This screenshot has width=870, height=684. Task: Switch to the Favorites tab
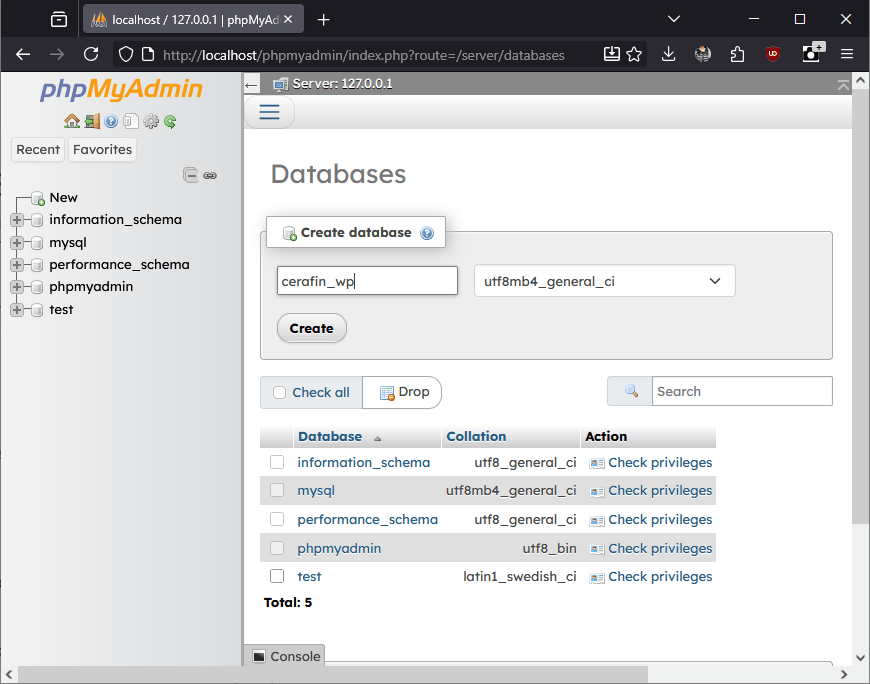[x=102, y=149]
